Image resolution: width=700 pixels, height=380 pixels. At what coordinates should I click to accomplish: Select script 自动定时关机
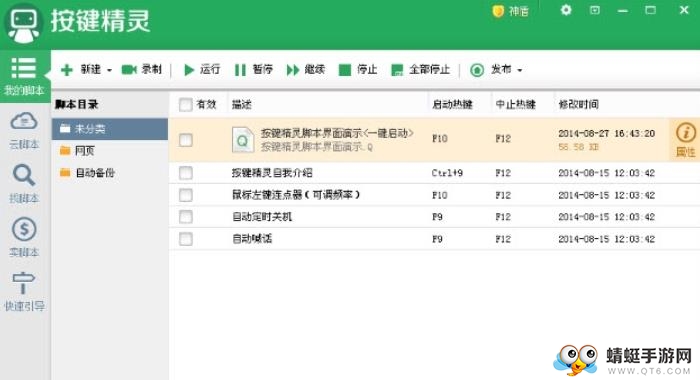(x=262, y=217)
